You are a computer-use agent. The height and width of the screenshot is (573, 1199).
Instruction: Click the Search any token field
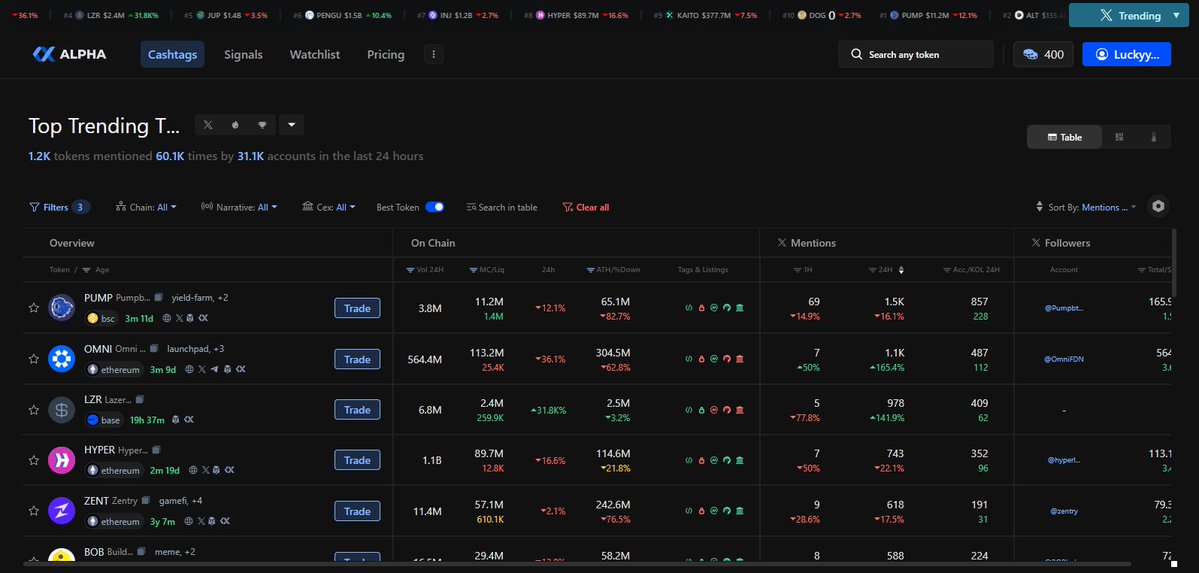[916, 54]
